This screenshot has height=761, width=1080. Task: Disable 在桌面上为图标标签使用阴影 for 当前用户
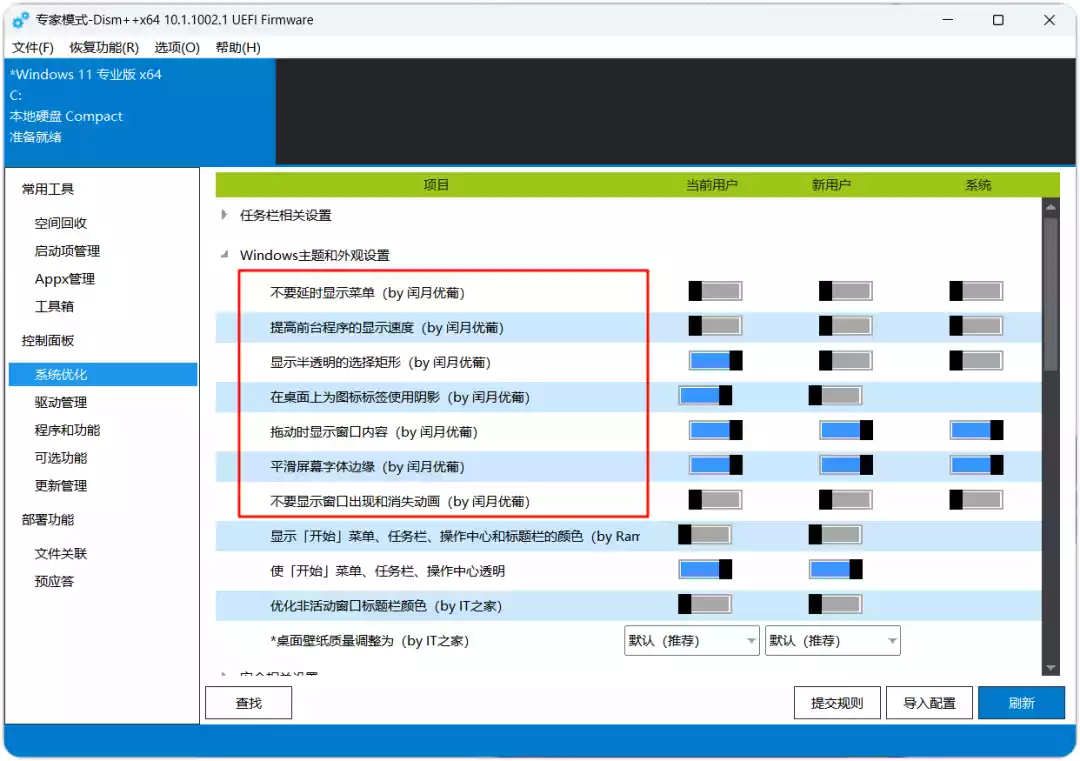click(x=705, y=395)
